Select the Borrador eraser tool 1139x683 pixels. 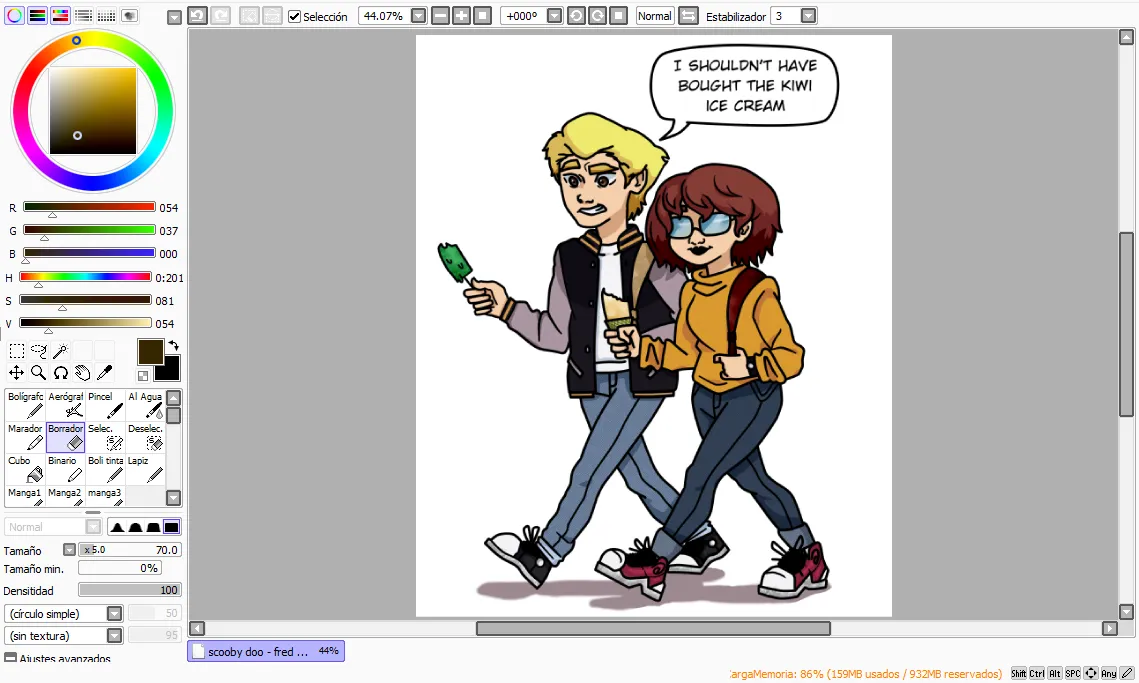[x=66, y=437]
